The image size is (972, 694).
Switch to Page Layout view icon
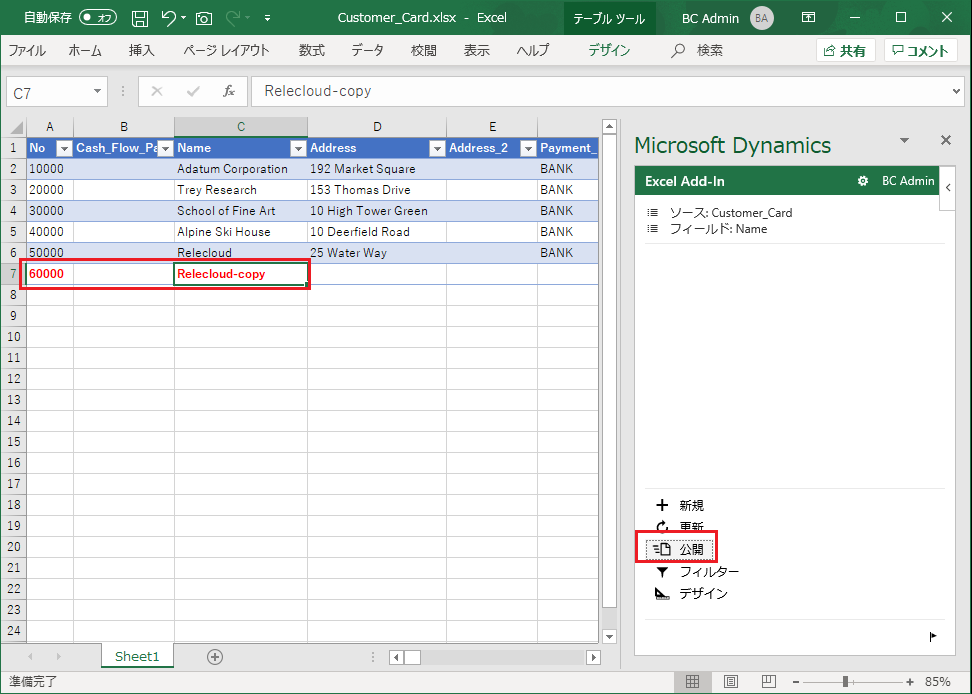click(731, 682)
